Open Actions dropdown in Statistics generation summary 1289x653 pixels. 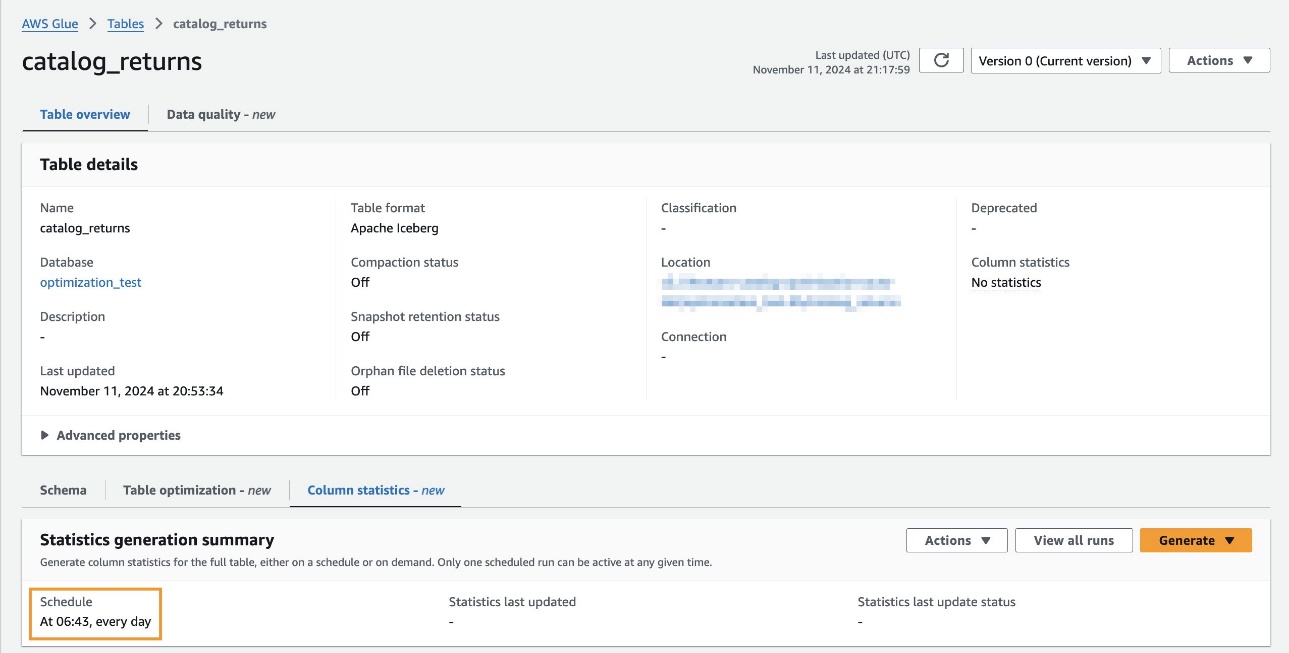click(958, 541)
